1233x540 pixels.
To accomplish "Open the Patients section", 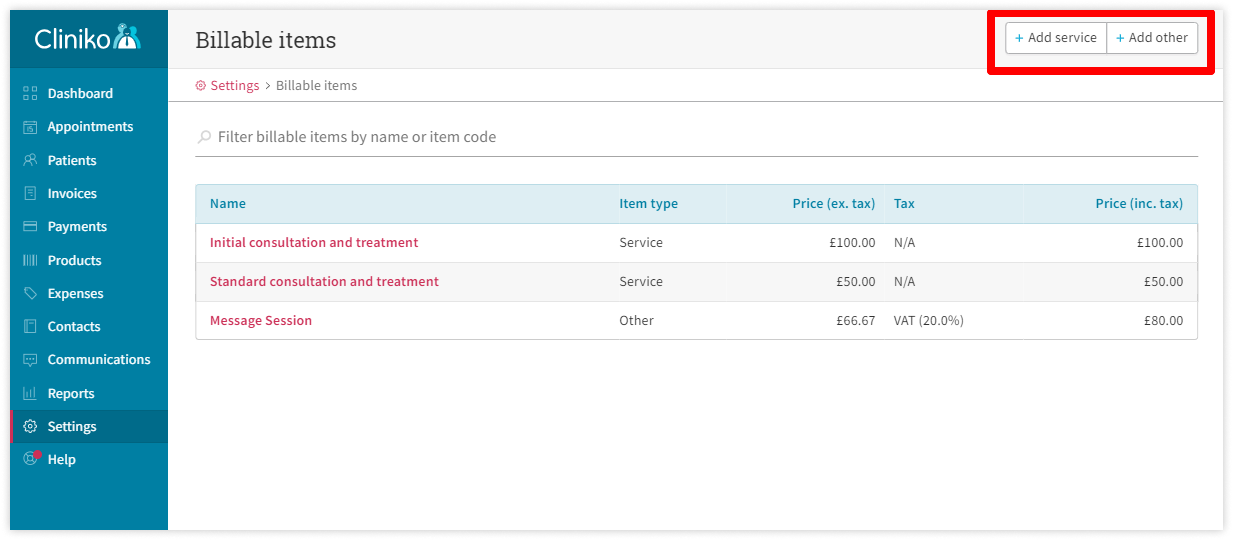I will [x=72, y=160].
